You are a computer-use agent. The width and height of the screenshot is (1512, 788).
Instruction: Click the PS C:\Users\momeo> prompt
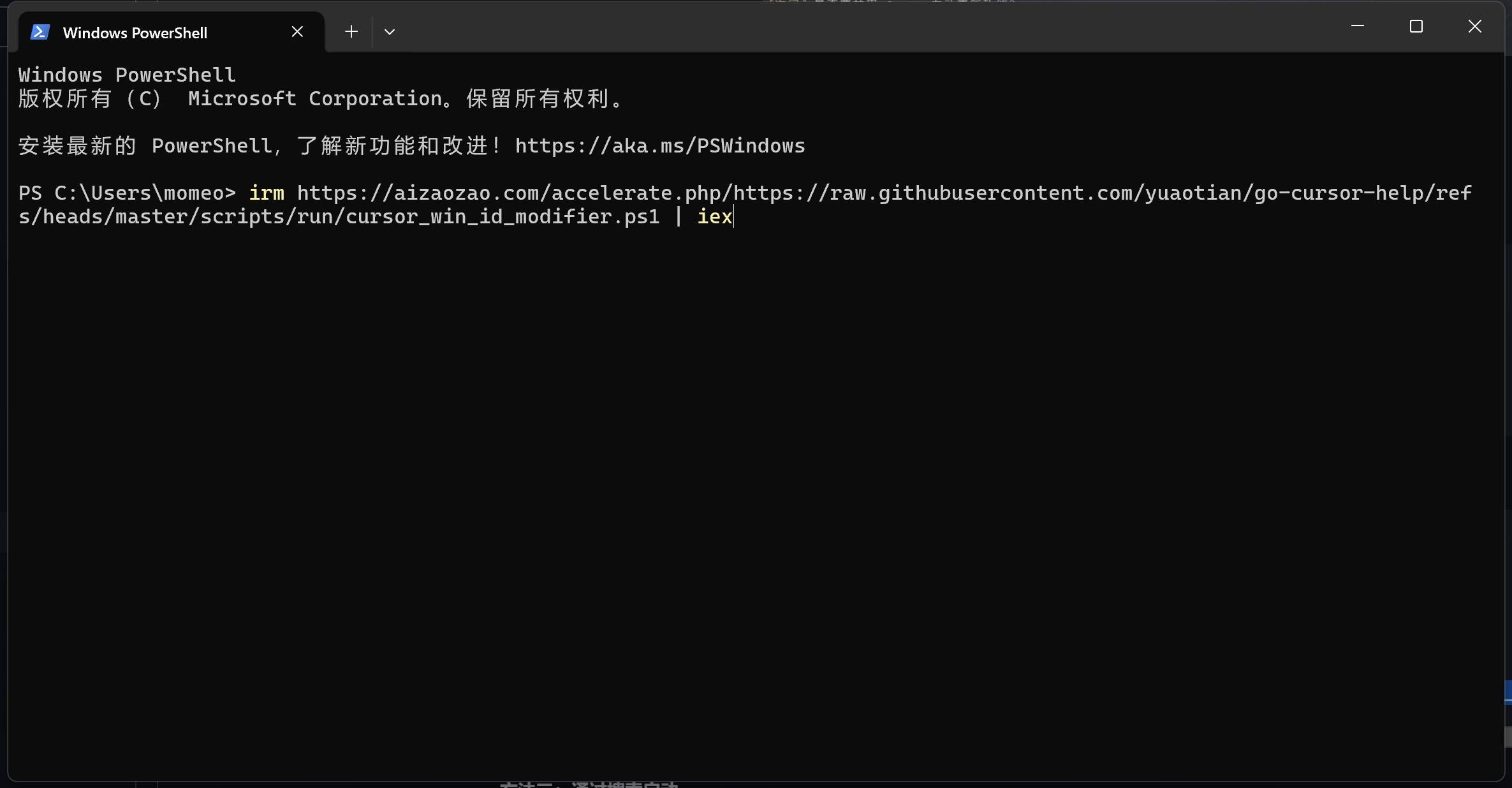[126, 193]
